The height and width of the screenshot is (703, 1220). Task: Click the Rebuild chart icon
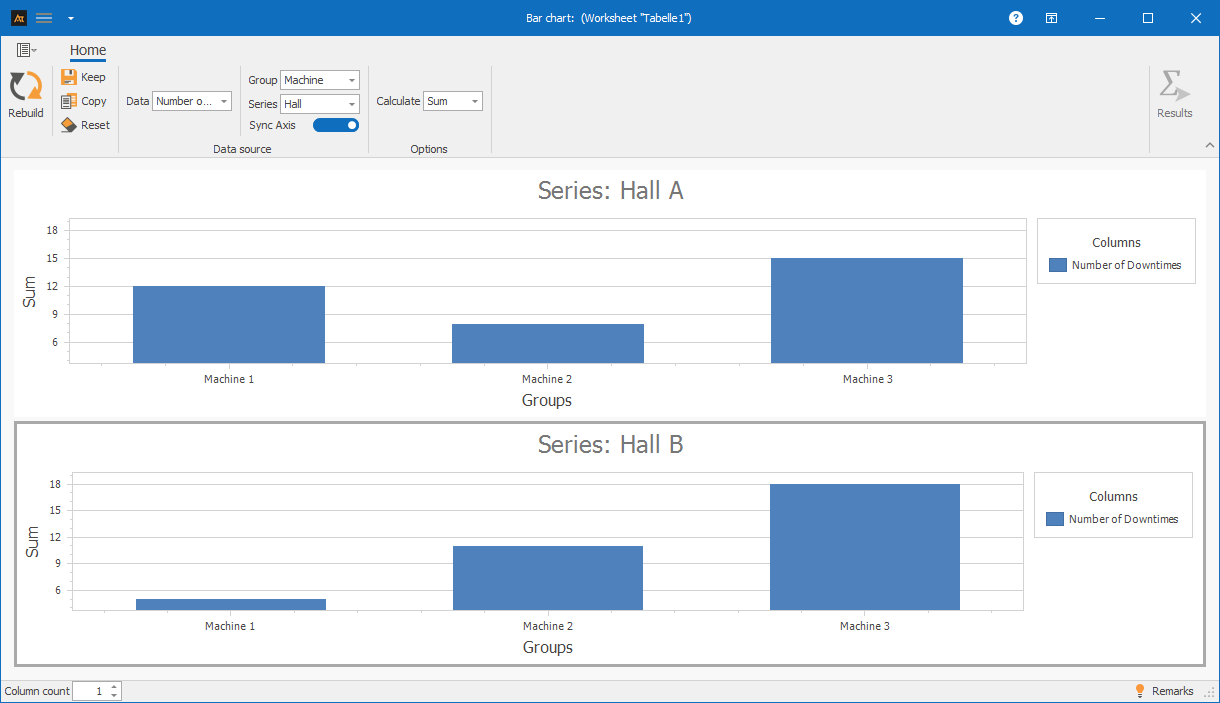(25, 87)
